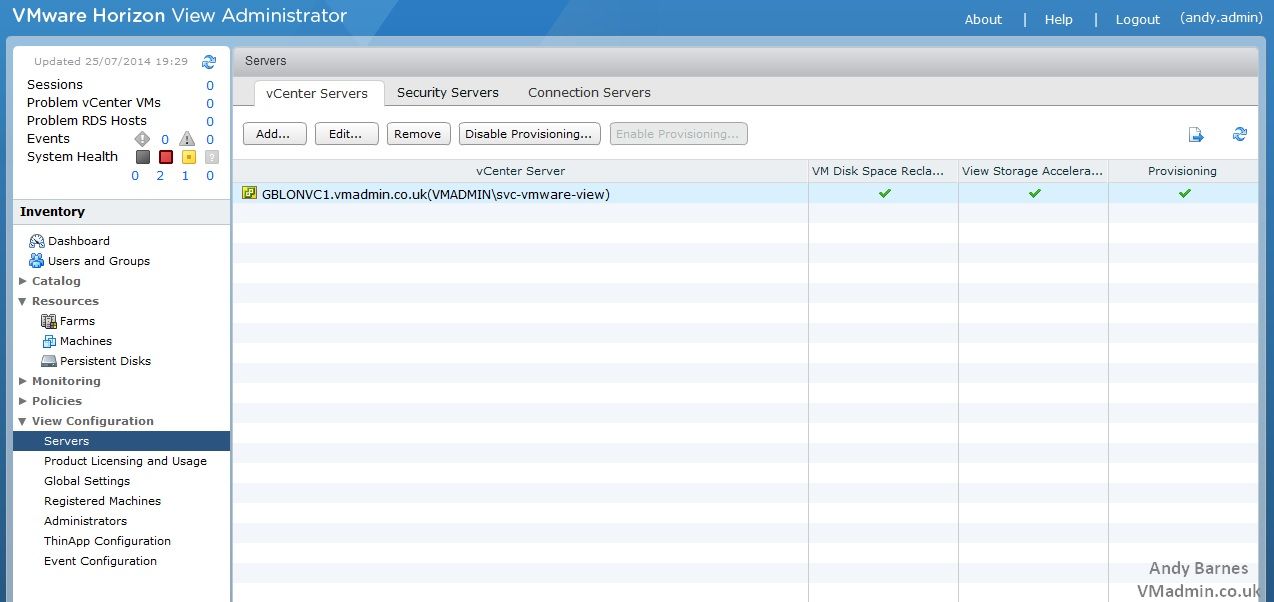This screenshot has width=1274, height=602.
Task: Select the GBLONVC1.vmadmin.co.uk server row text
Action: (436, 194)
